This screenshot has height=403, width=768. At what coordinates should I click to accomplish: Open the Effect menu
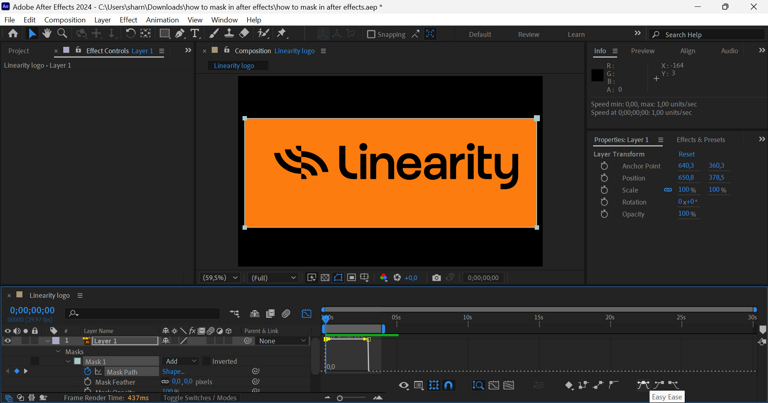(x=128, y=20)
